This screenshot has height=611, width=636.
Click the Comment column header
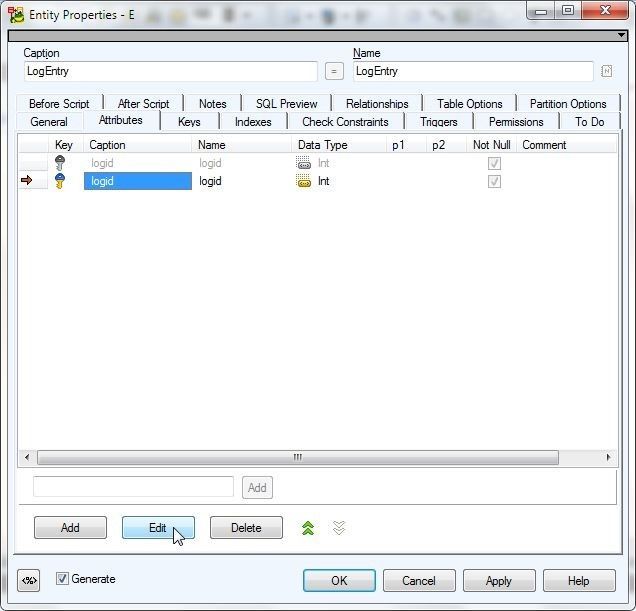(x=567, y=145)
